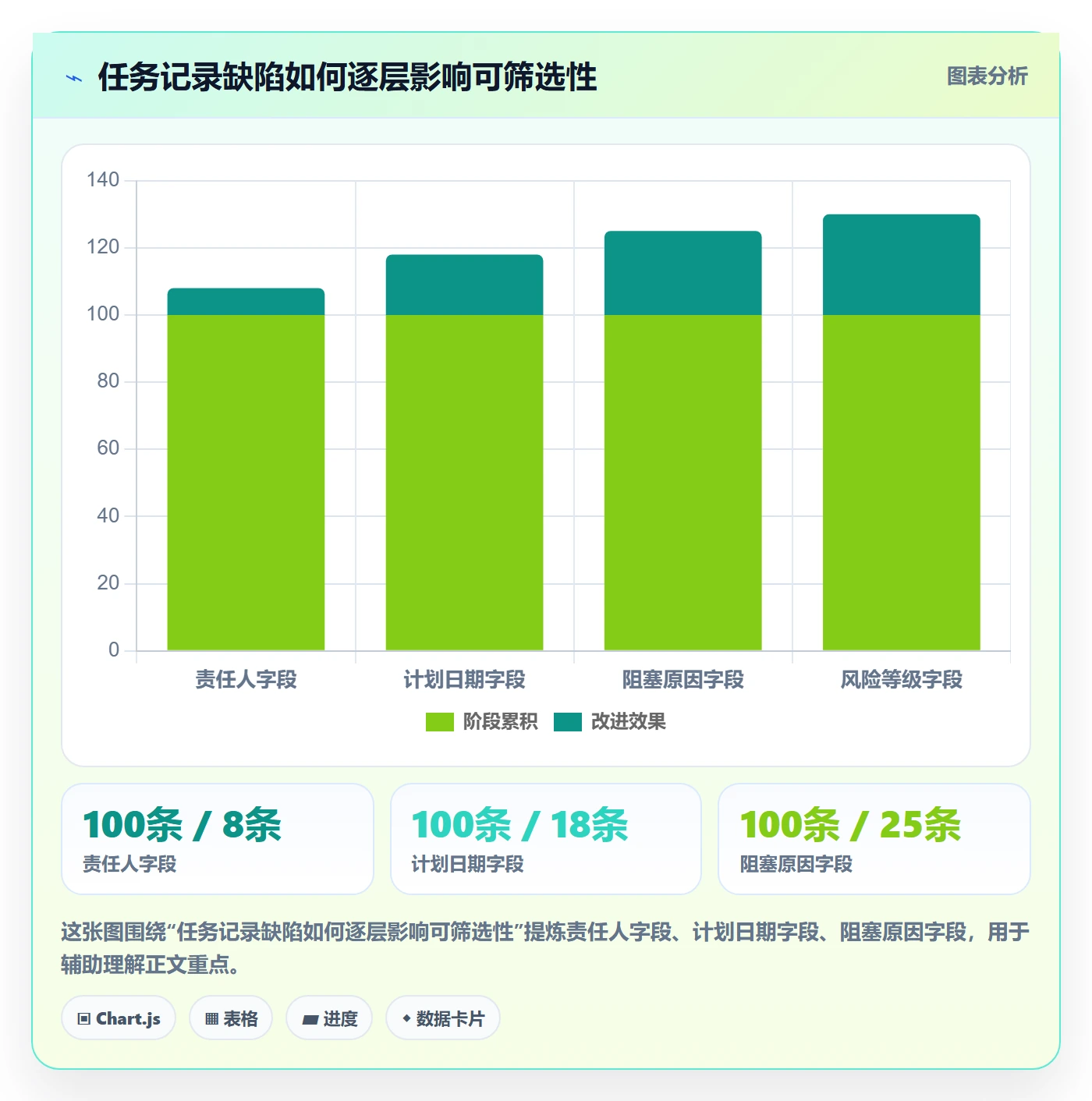Click the light green segment of 阻塞原因字段 bar
1092x1101 pixels.
(682, 483)
